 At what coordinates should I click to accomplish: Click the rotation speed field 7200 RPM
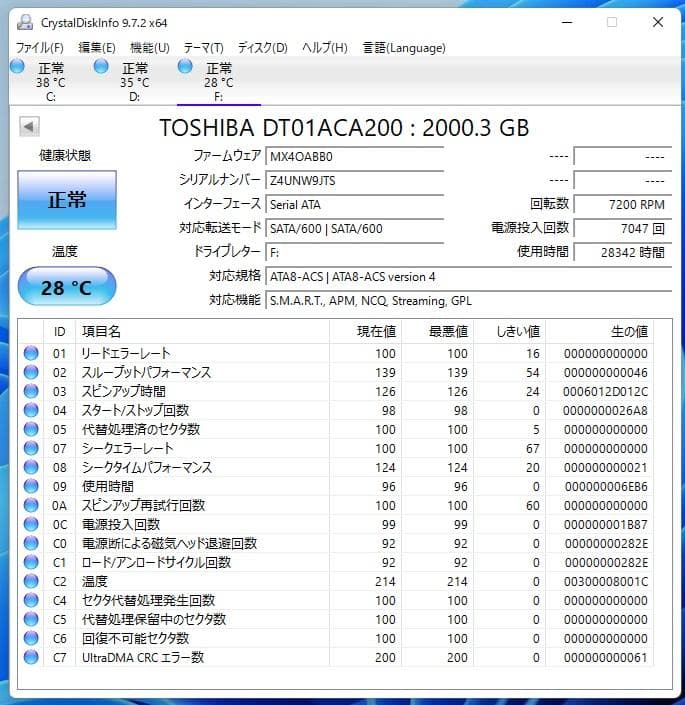[623, 205]
